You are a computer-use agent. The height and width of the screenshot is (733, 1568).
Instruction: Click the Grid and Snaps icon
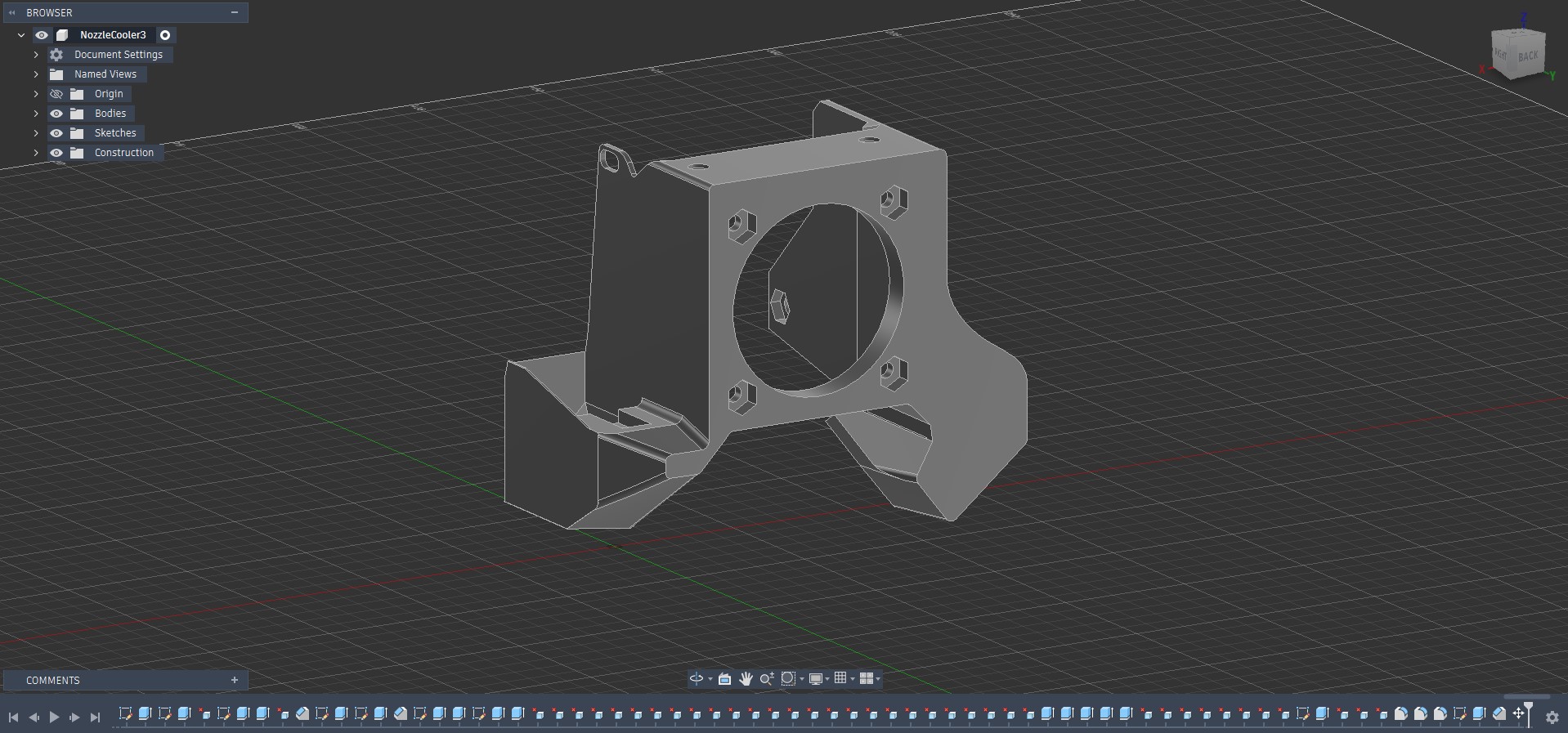click(x=840, y=678)
